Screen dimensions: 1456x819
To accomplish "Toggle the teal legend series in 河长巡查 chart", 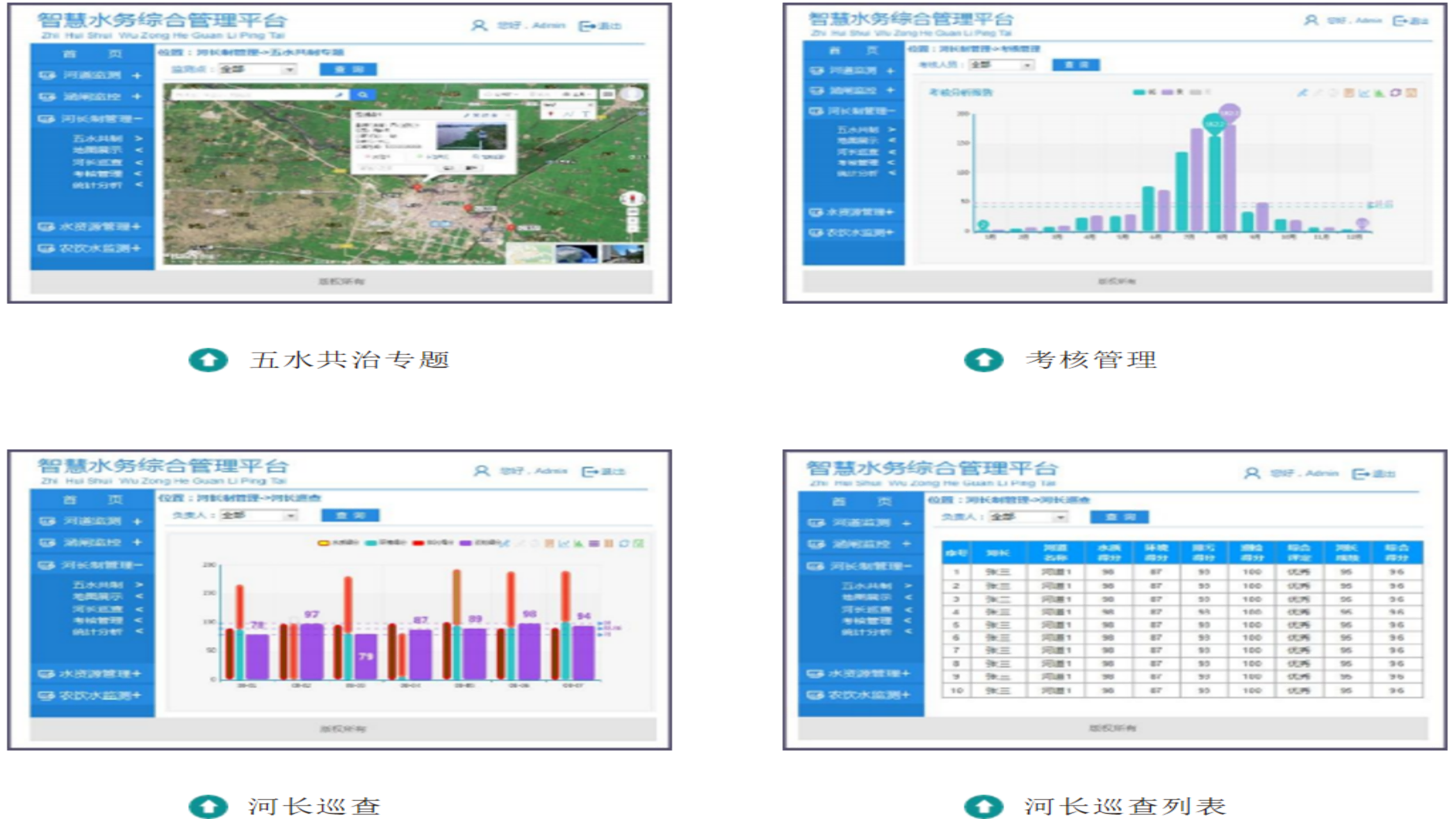I will click(371, 543).
